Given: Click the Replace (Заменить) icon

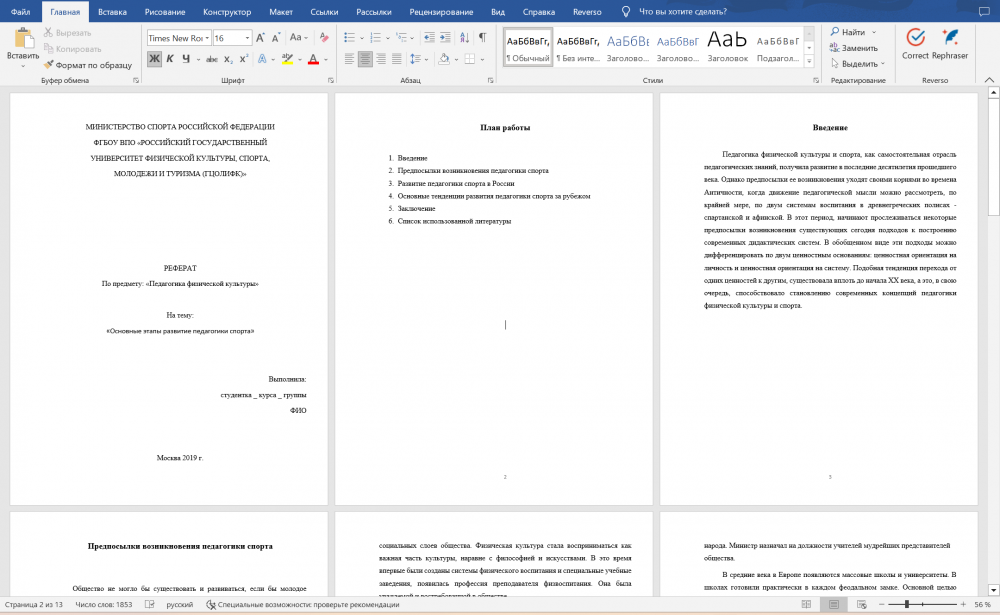Looking at the screenshot, I should tap(834, 48).
